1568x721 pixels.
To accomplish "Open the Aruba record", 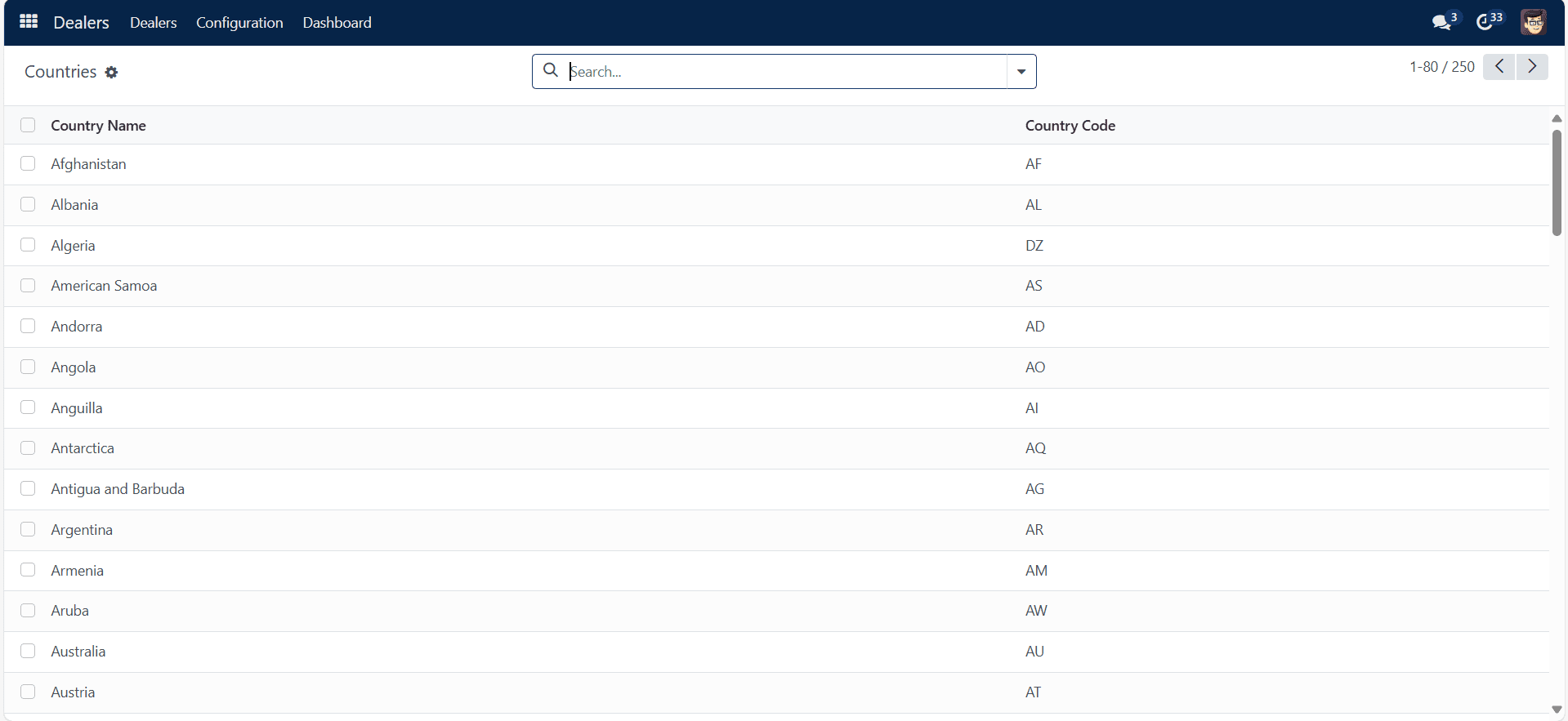I will (x=70, y=611).
